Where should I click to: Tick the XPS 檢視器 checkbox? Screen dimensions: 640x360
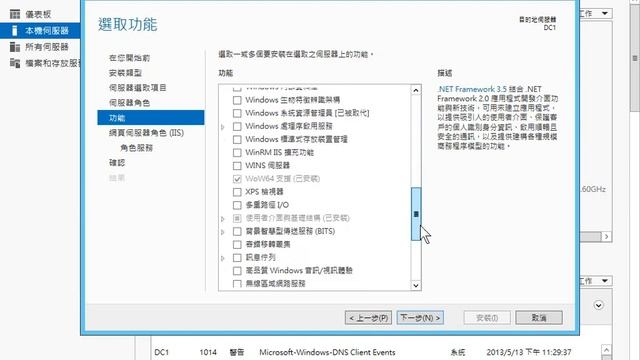point(237,192)
